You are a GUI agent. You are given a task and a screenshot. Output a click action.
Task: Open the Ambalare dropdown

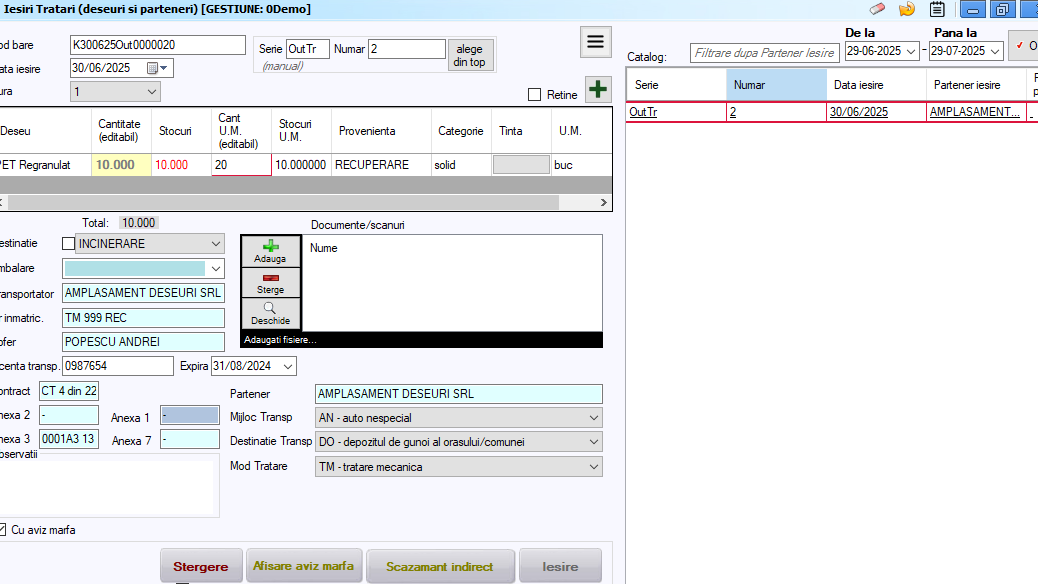[215, 268]
